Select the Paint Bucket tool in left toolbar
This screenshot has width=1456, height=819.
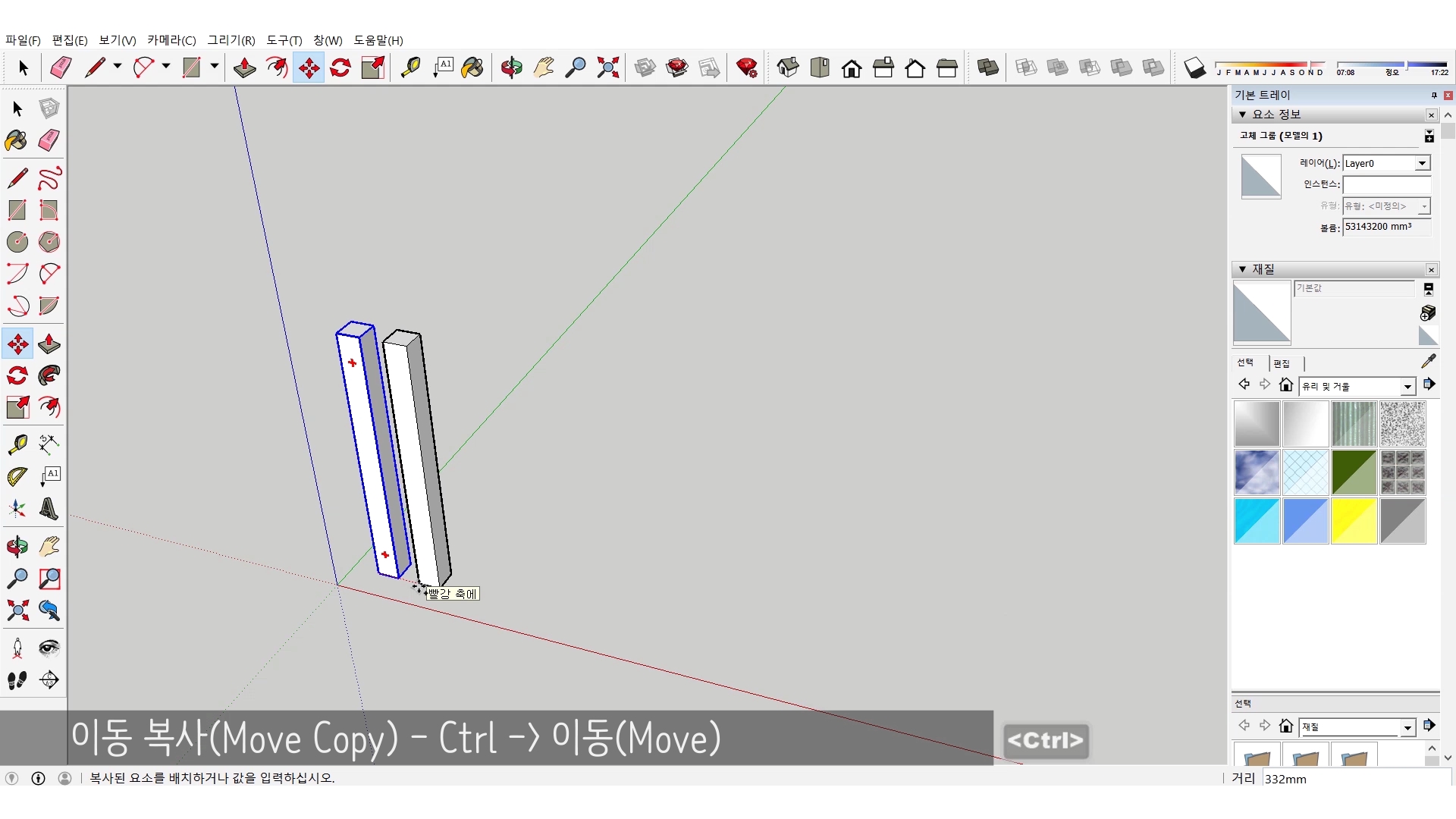[x=16, y=141]
